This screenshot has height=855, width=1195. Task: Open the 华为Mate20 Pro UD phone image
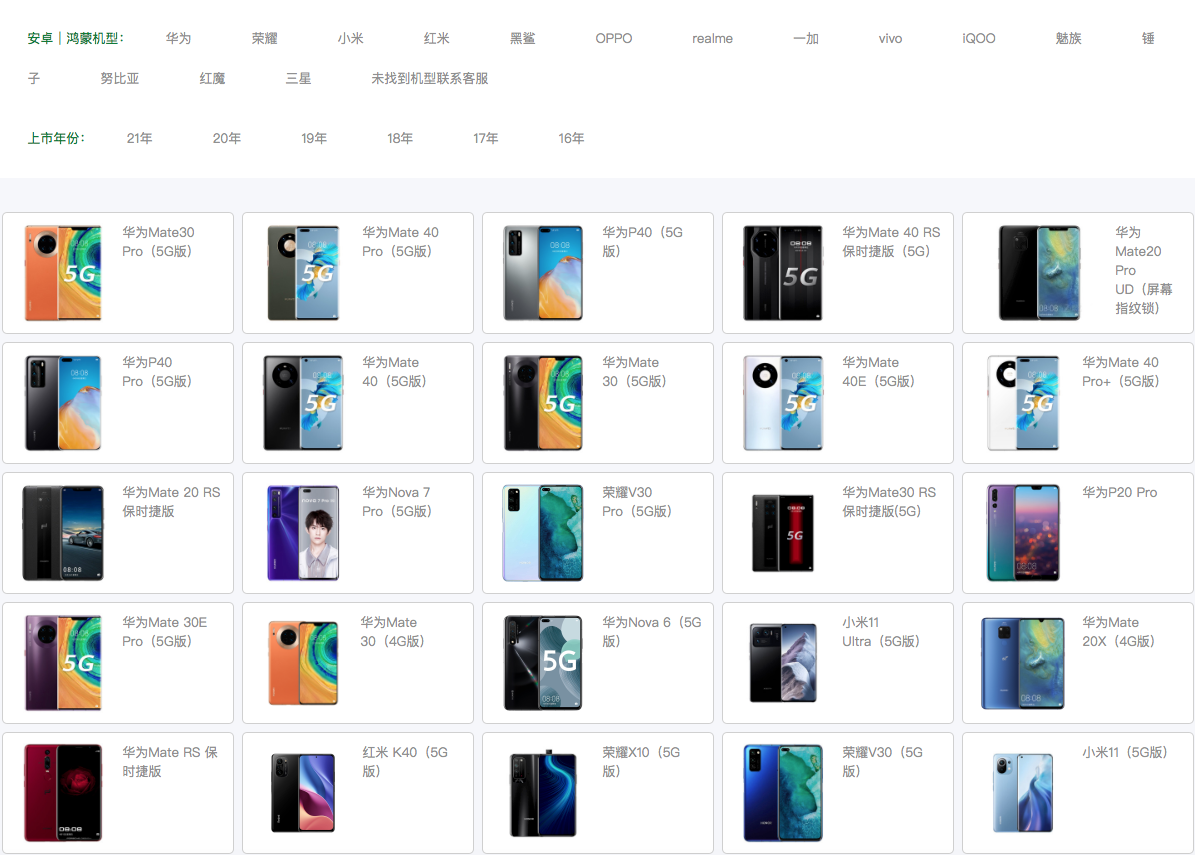[1040, 273]
